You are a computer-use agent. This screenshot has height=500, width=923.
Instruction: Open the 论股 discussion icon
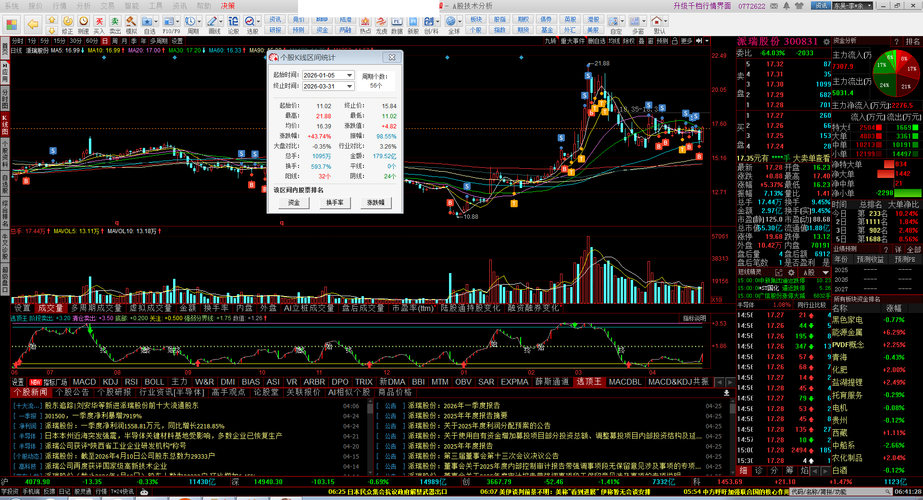(233, 25)
